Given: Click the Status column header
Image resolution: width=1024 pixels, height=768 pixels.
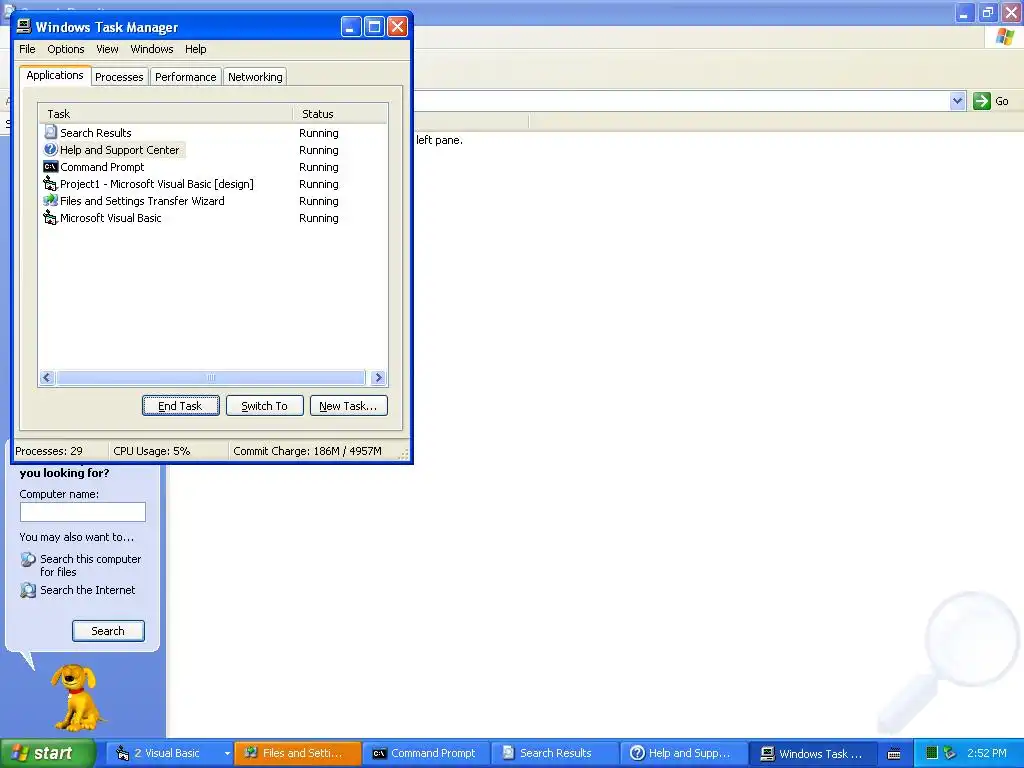Looking at the screenshot, I should (340, 114).
